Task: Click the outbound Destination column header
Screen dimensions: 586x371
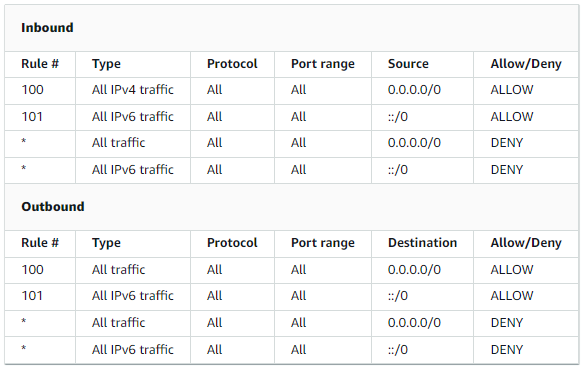Action: tap(422, 243)
